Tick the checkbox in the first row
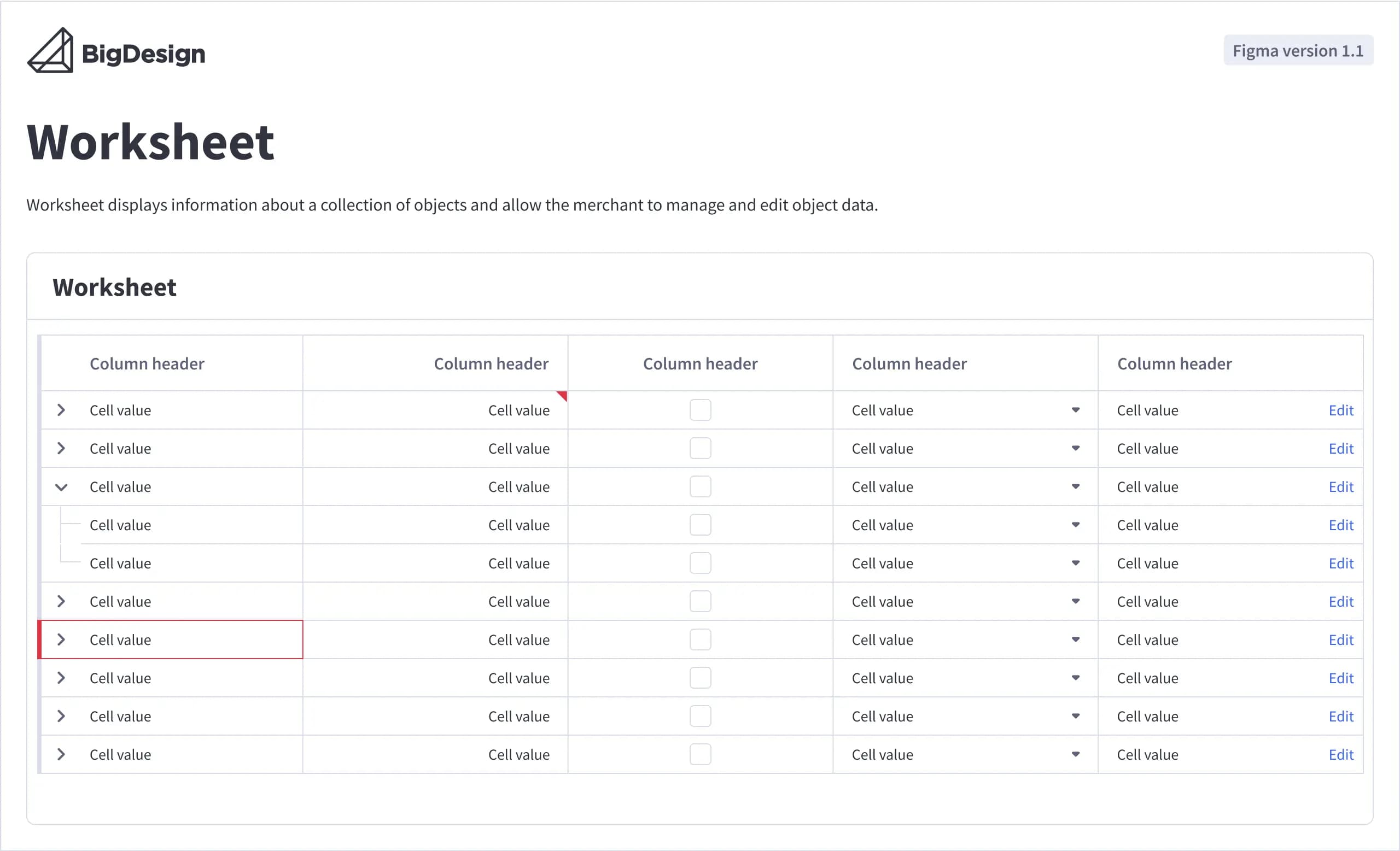Screen dimensions: 1400x851 point(700,410)
